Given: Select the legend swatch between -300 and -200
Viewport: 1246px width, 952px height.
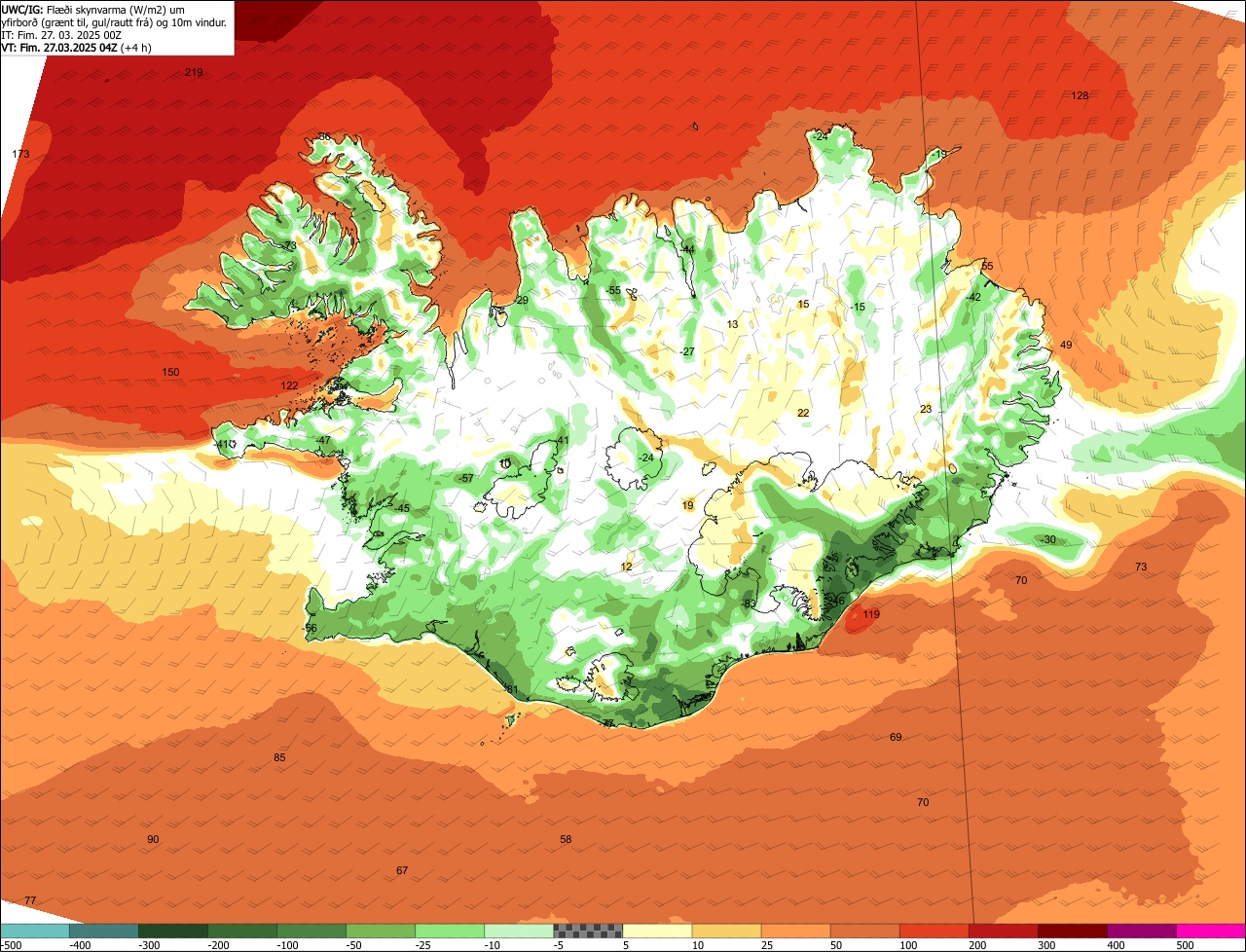Looking at the screenshot, I should click(x=172, y=931).
